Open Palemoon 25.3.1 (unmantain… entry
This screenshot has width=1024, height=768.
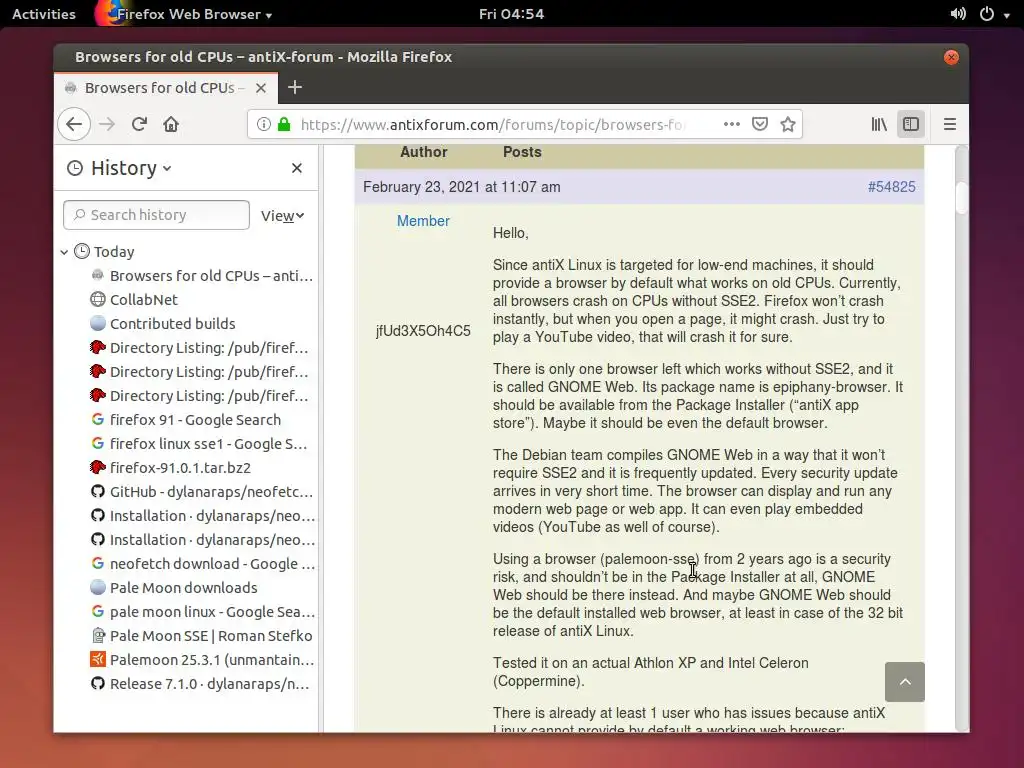pos(202,660)
